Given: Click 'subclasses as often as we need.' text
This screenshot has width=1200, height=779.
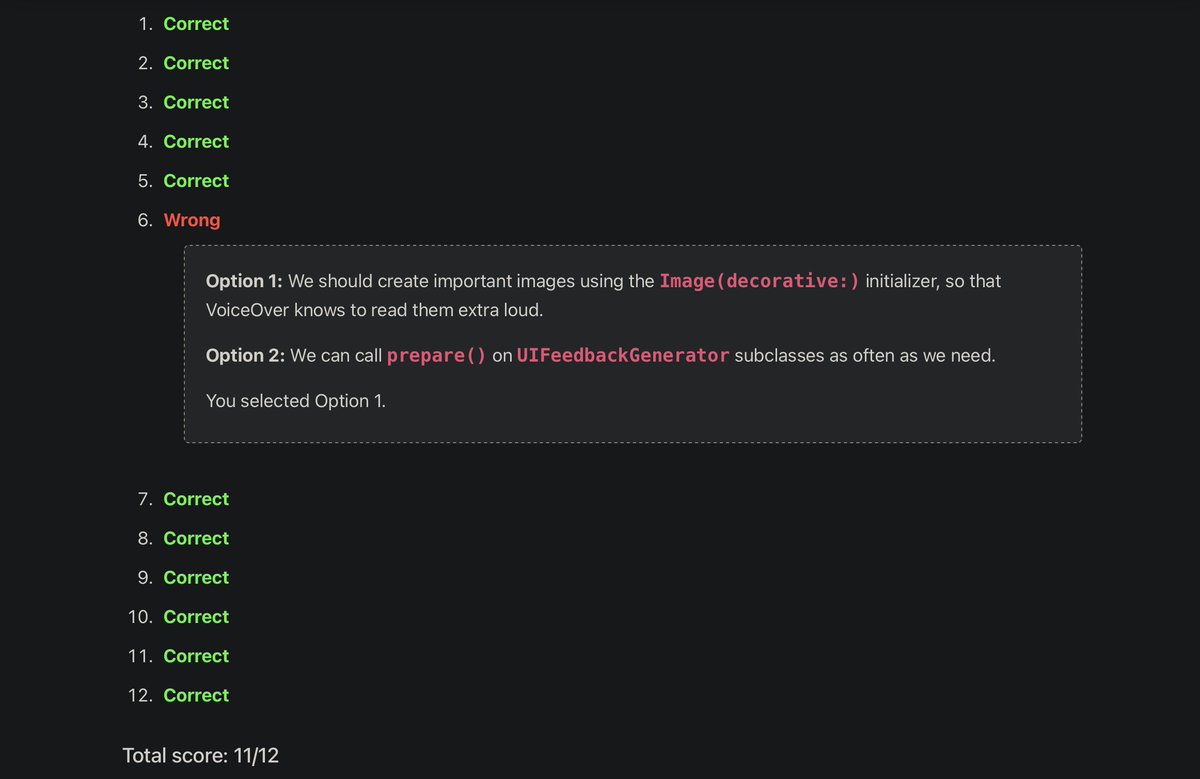Looking at the screenshot, I should [x=865, y=355].
